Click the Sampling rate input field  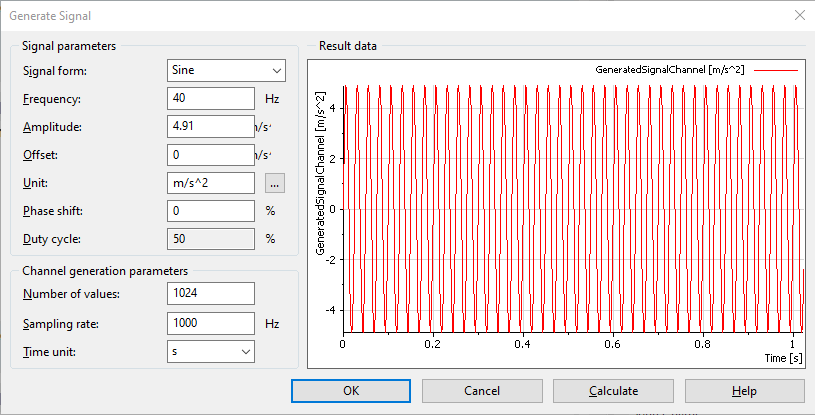pos(211,322)
